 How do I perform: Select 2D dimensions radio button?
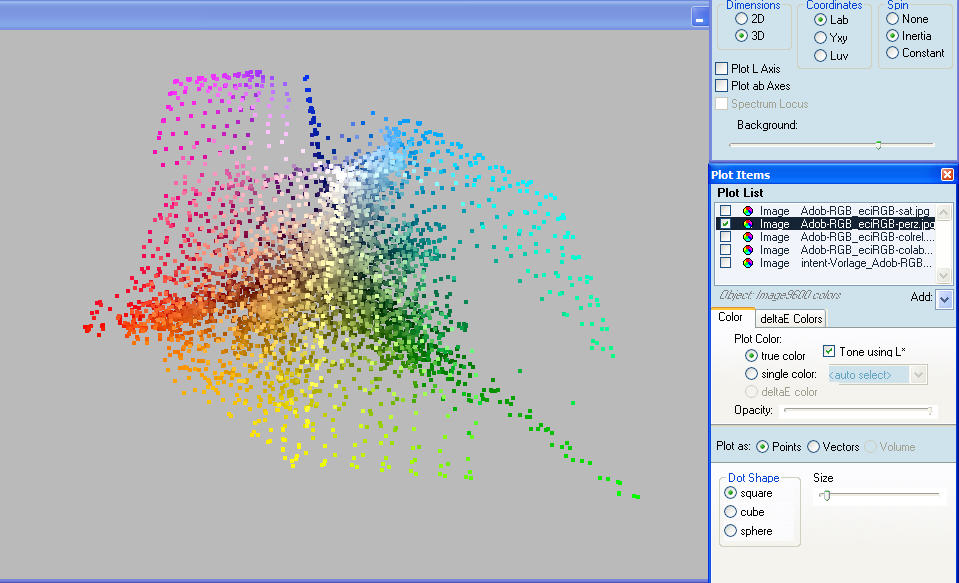coord(741,19)
